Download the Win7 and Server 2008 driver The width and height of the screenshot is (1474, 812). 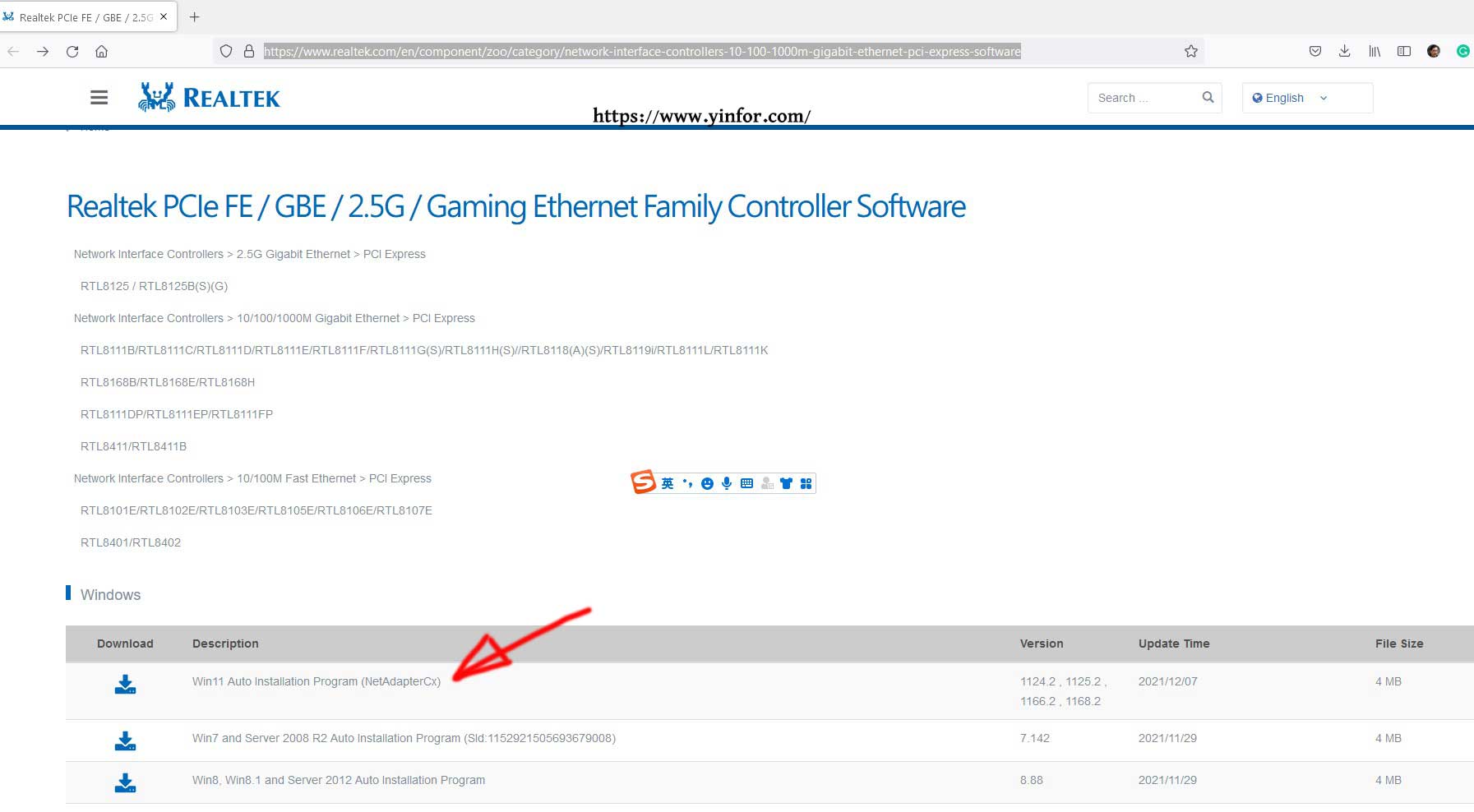[125, 740]
